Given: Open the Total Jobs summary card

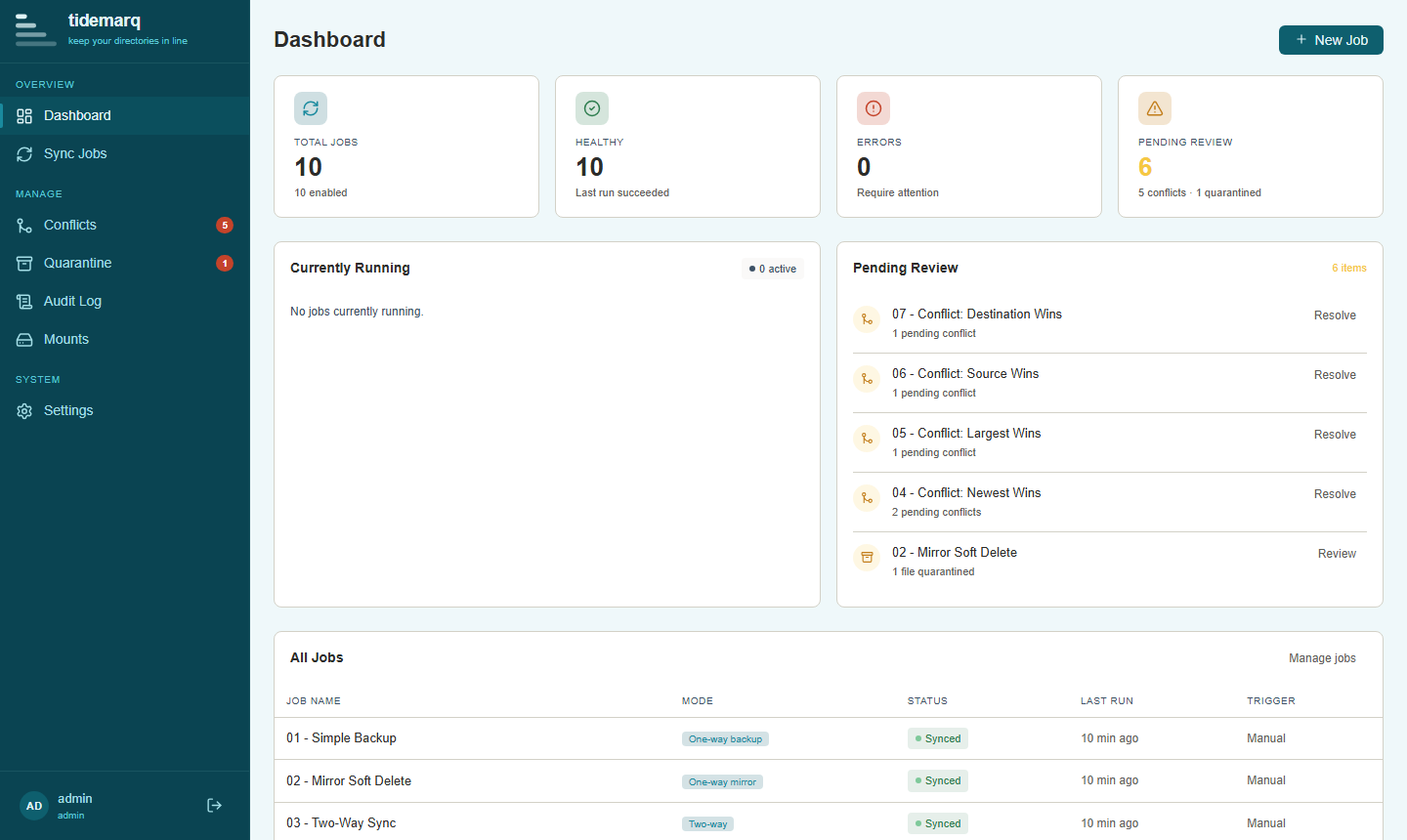Looking at the screenshot, I should (406, 147).
